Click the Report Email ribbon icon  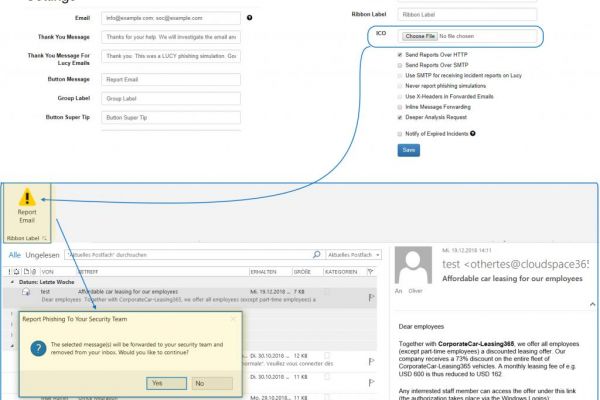pos(27,204)
